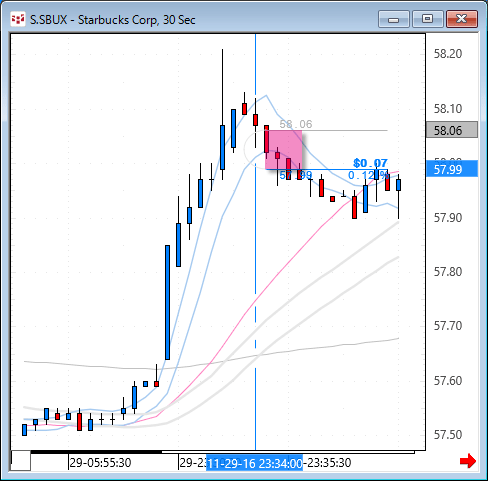Click the 0.12% percentage label
The width and height of the screenshot is (488, 481).
(x=368, y=175)
